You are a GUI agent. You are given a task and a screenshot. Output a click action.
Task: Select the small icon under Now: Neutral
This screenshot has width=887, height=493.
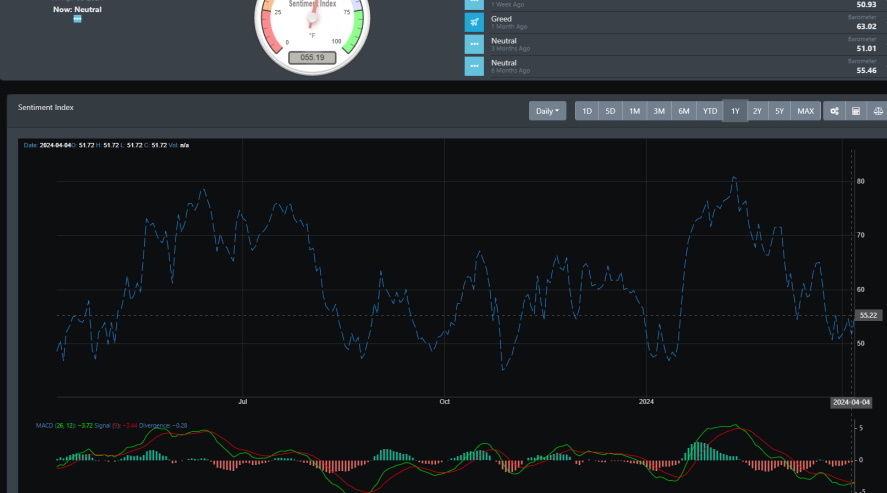[x=77, y=19]
